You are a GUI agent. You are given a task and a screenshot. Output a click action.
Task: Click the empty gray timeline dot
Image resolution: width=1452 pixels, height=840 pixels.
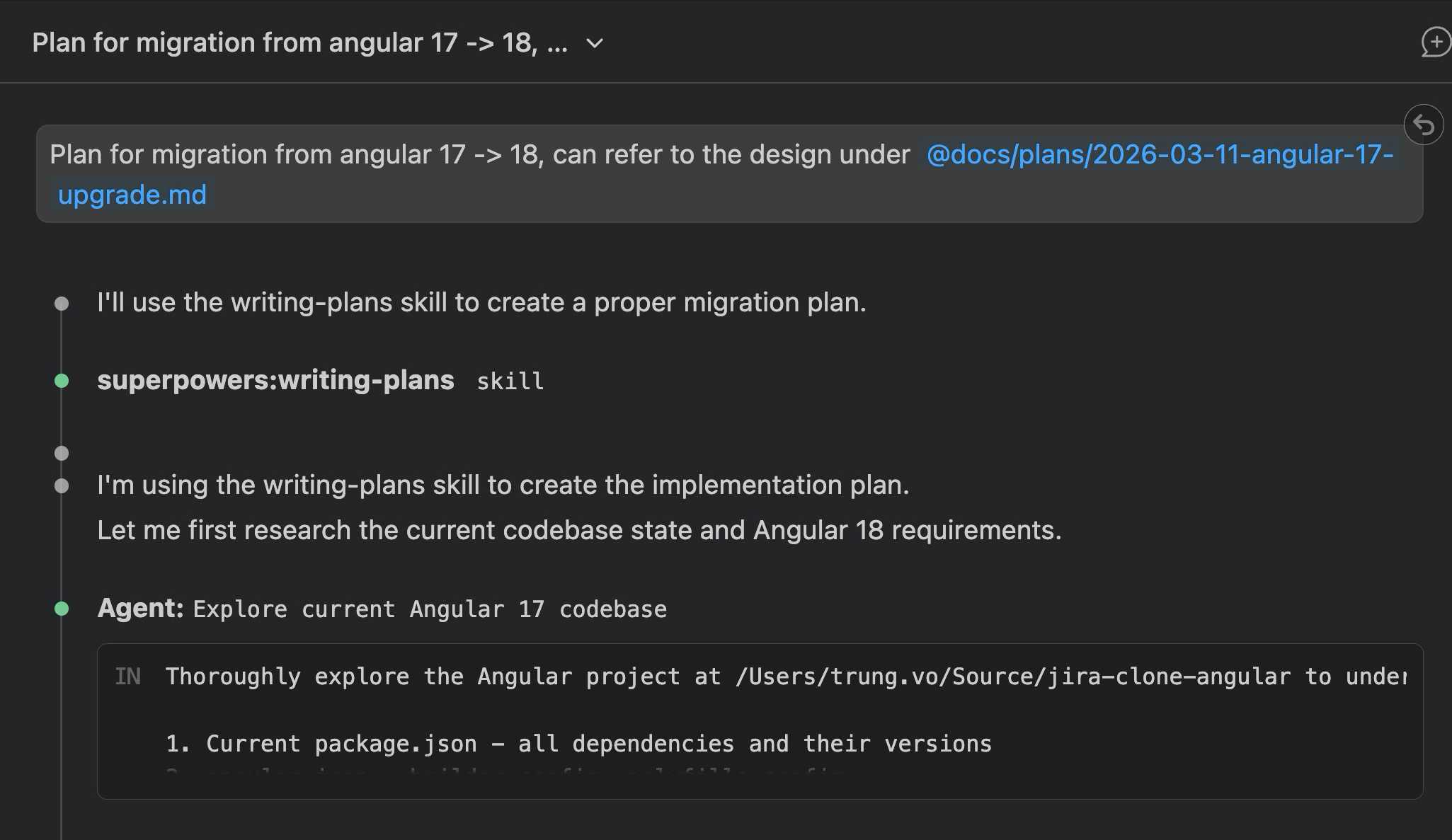(x=62, y=454)
